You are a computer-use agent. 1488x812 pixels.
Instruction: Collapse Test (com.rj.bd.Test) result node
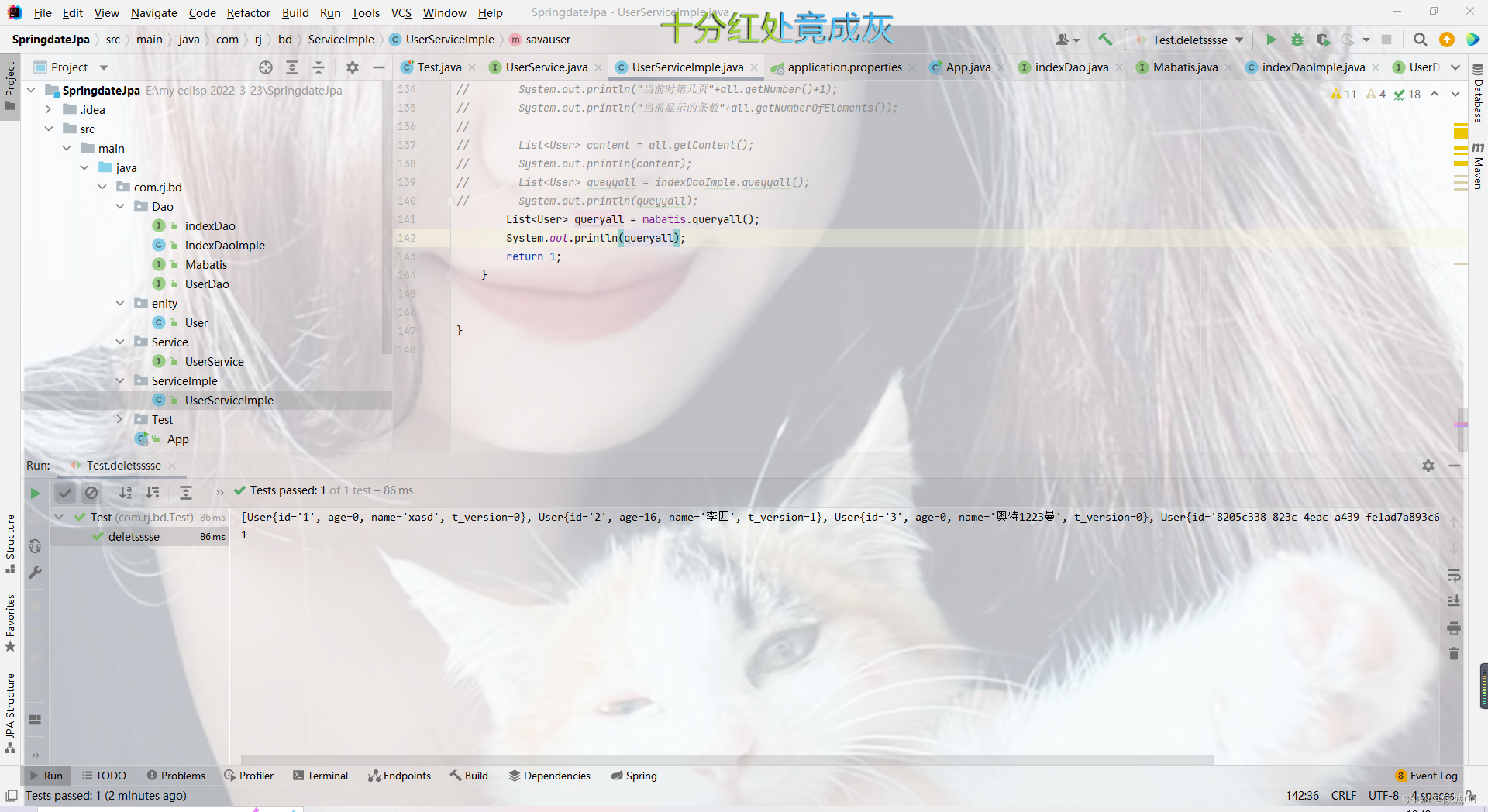pyautogui.click(x=60, y=517)
